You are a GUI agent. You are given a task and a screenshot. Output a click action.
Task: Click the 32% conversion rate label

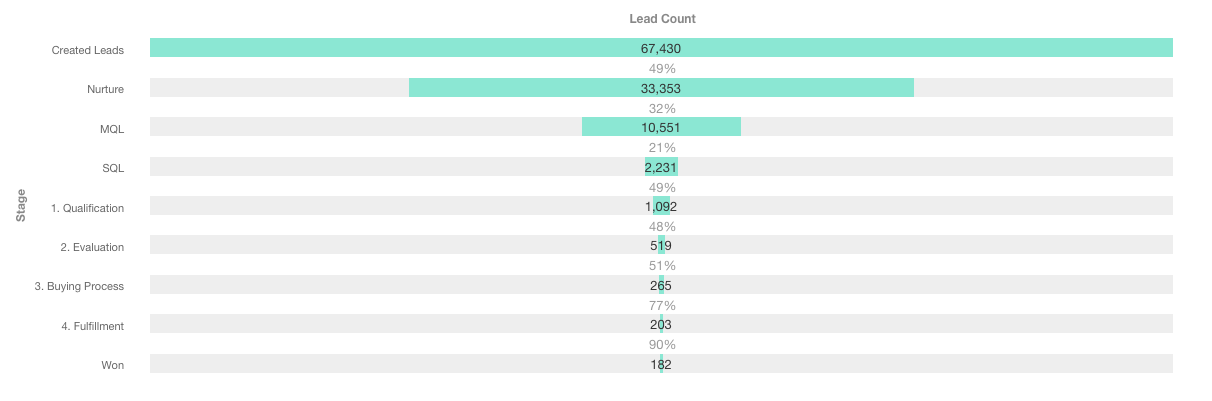point(662,108)
